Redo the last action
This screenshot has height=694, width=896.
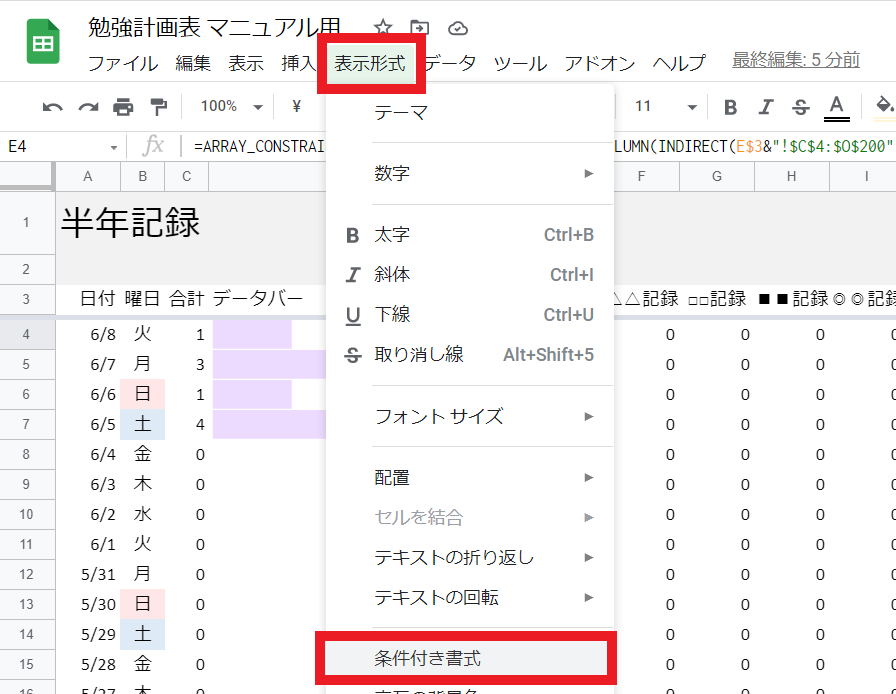point(88,107)
